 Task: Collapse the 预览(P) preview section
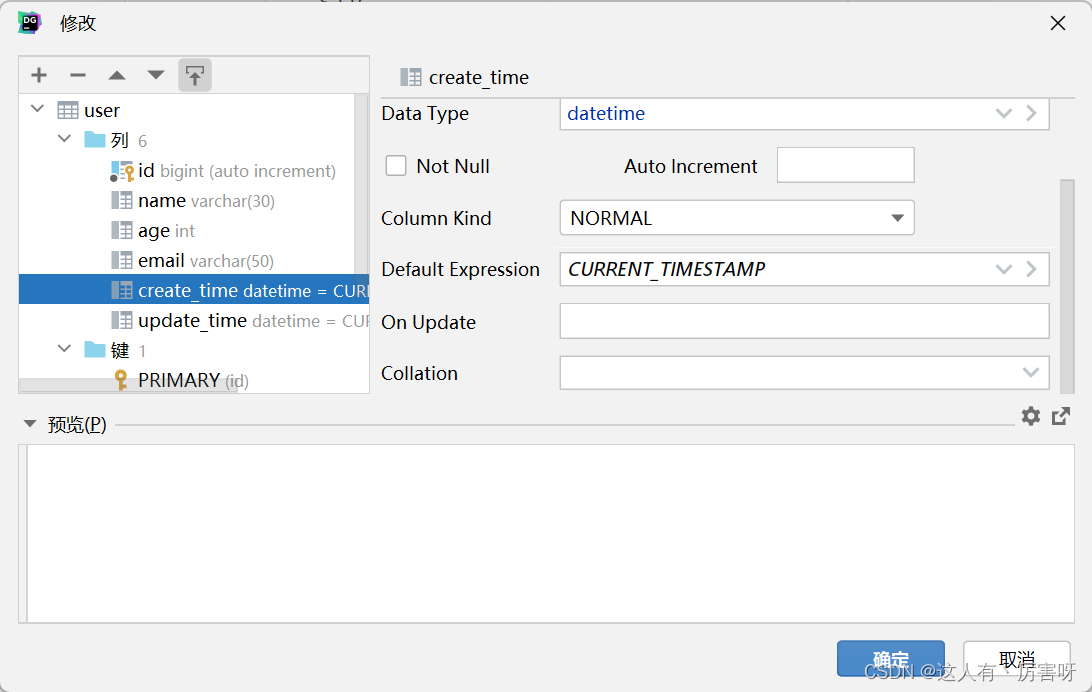pos(30,423)
